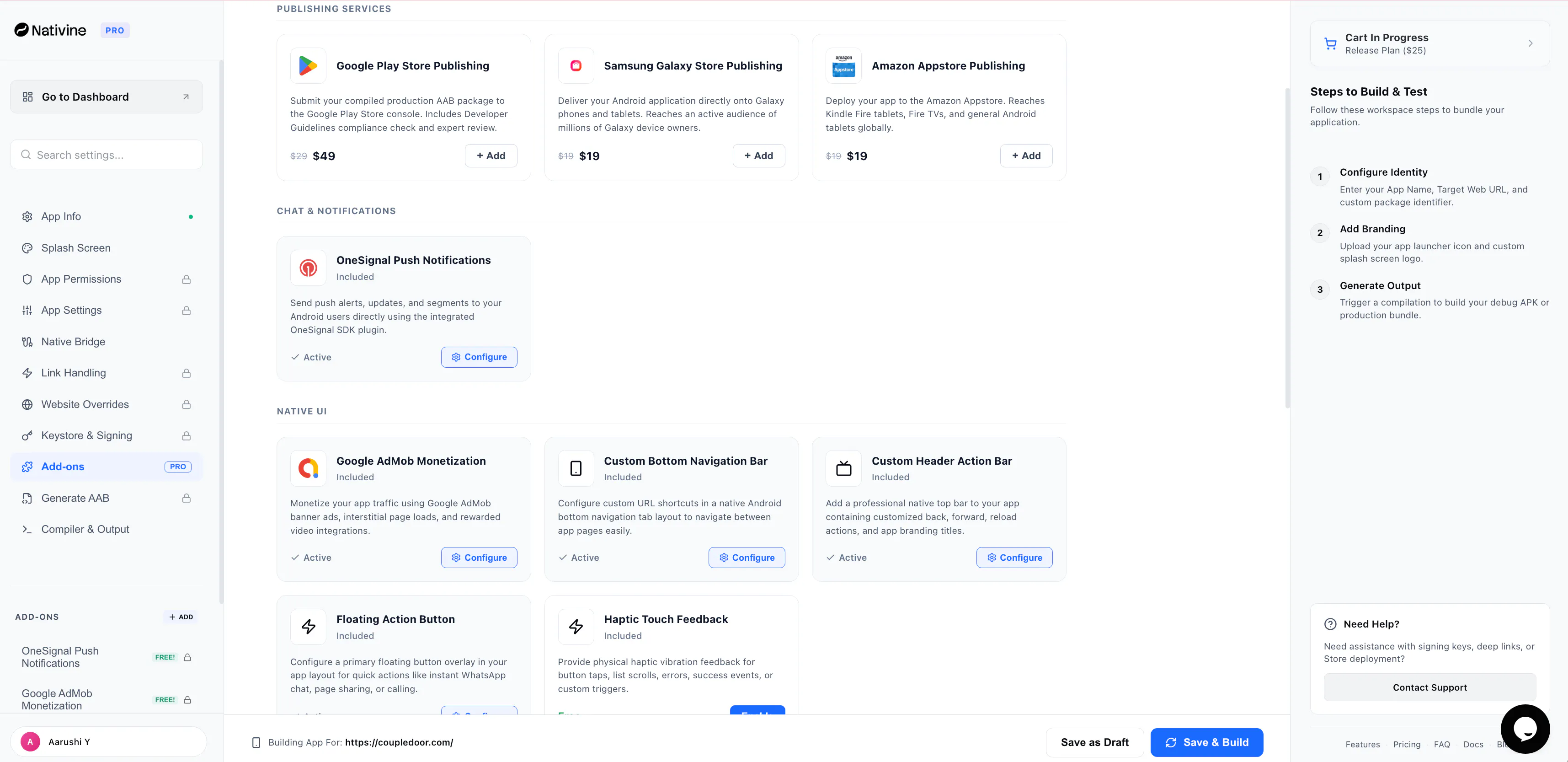Expand the Cart In Progress chevron
The height and width of the screenshot is (762, 1568).
click(1530, 43)
